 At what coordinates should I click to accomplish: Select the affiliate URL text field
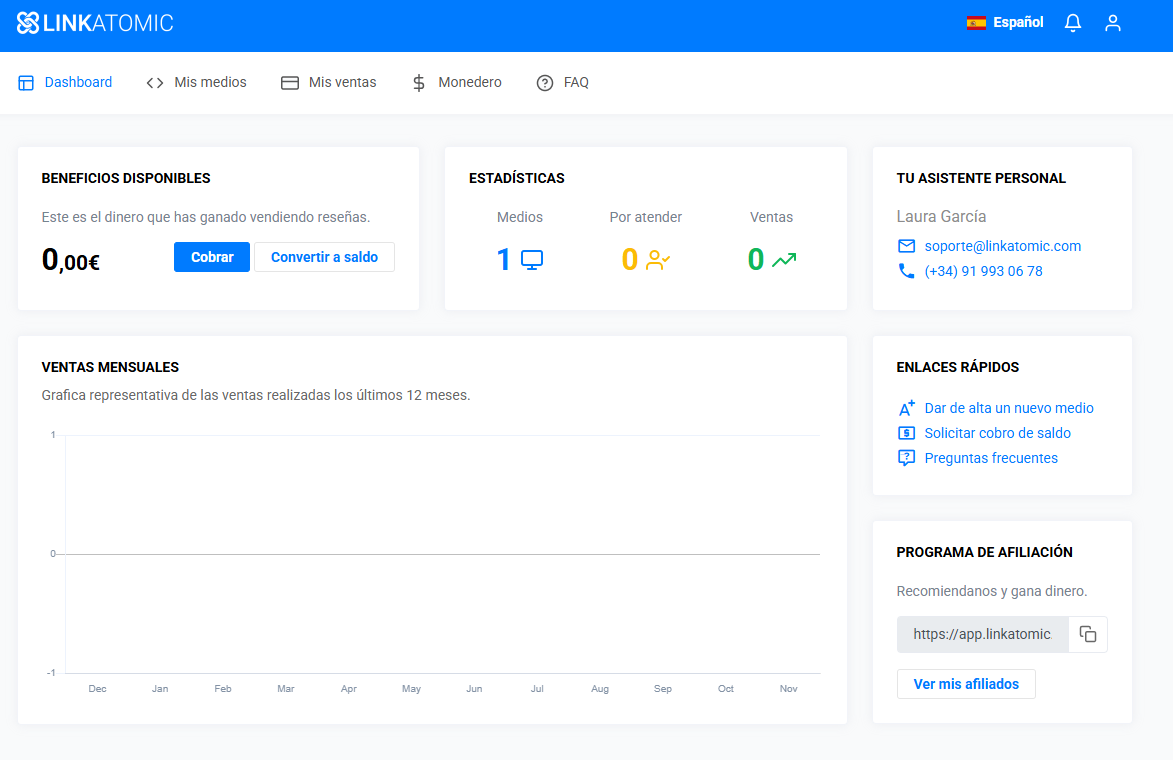(x=982, y=635)
